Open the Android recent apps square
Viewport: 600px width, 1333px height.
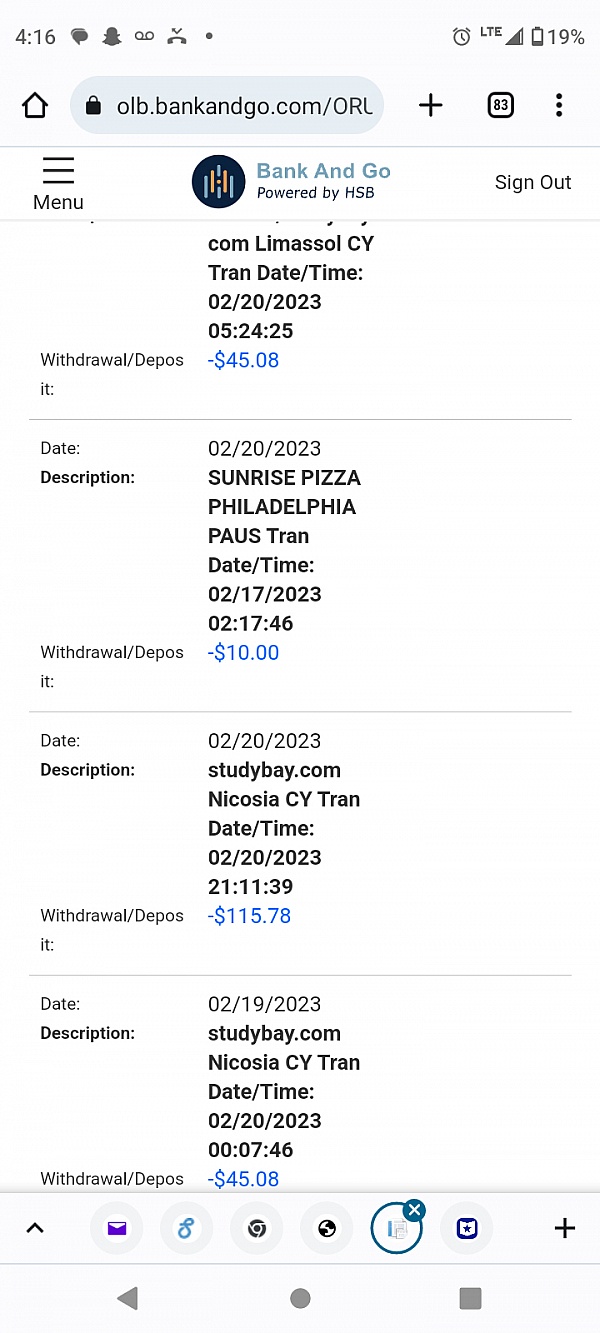[470, 1298]
